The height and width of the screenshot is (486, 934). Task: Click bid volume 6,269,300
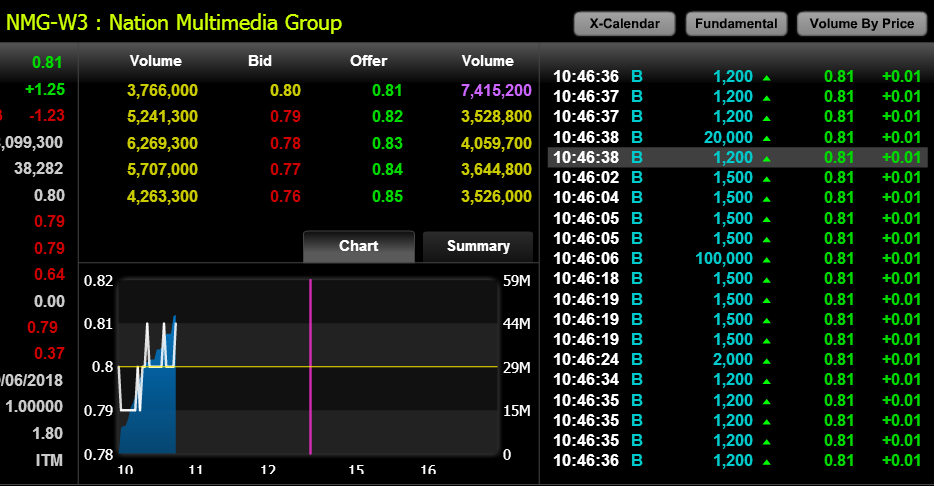tap(162, 144)
